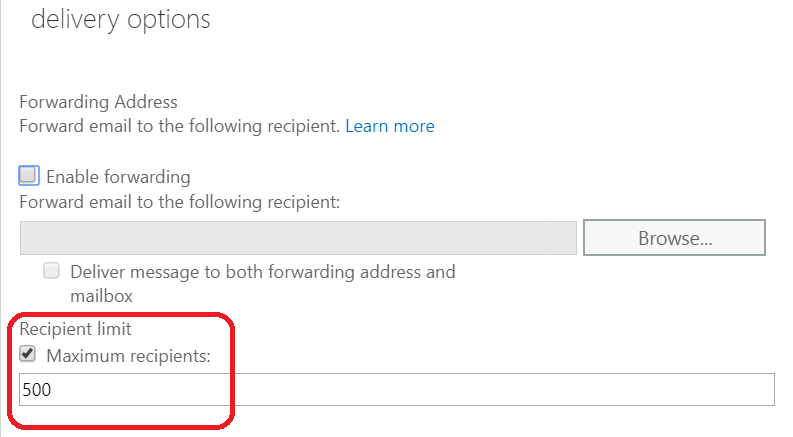This screenshot has height=437, width=793.
Task: Tick the Enable forwarding checkbox
Action: tap(28, 176)
